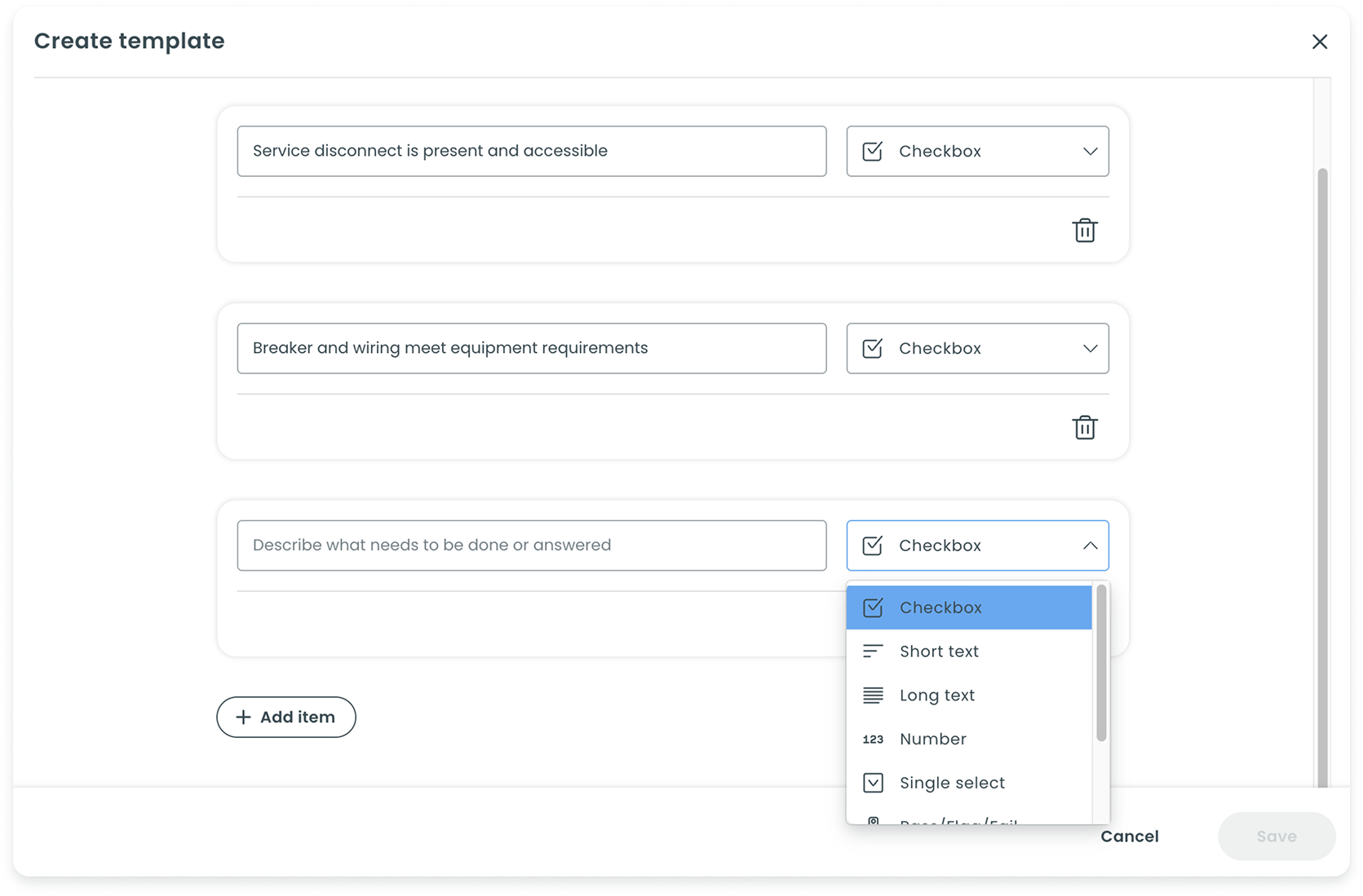The height and width of the screenshot is (896, 1363).
Task: Click the checkbox glyph in the first type selector
Action: pos(871,151)
